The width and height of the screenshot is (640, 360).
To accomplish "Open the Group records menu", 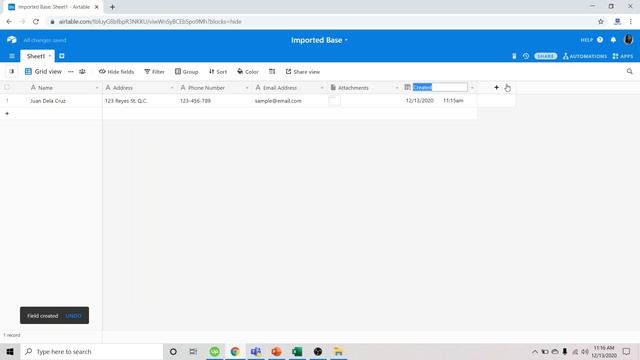I will pyautogui.click(x=187, y=71).
